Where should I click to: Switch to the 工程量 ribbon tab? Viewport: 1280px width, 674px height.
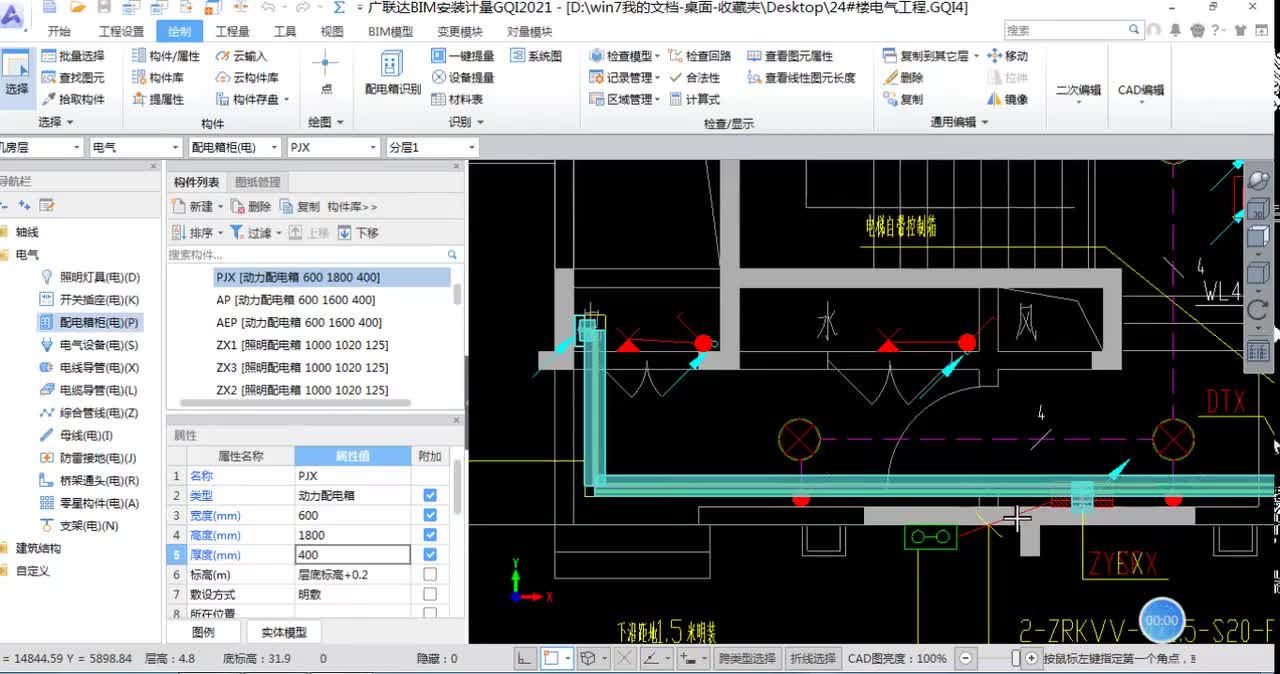(232, 31)
